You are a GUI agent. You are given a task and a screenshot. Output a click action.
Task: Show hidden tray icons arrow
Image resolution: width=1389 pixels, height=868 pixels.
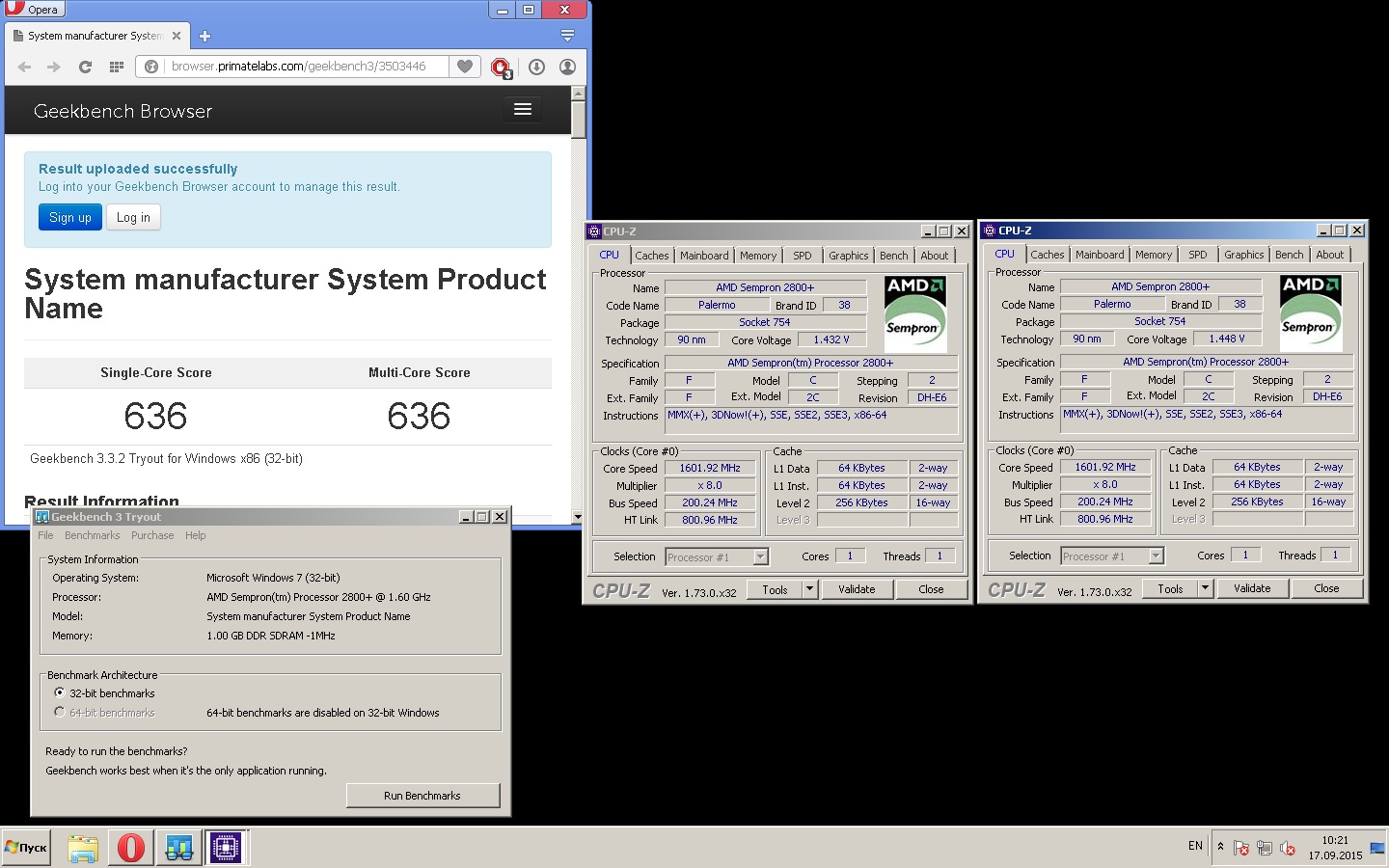tap(1220, 847)
